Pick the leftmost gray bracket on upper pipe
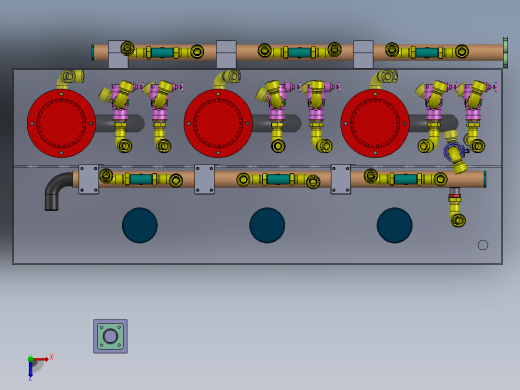Viewport: 520px width, 390px height. click(118, 54)
